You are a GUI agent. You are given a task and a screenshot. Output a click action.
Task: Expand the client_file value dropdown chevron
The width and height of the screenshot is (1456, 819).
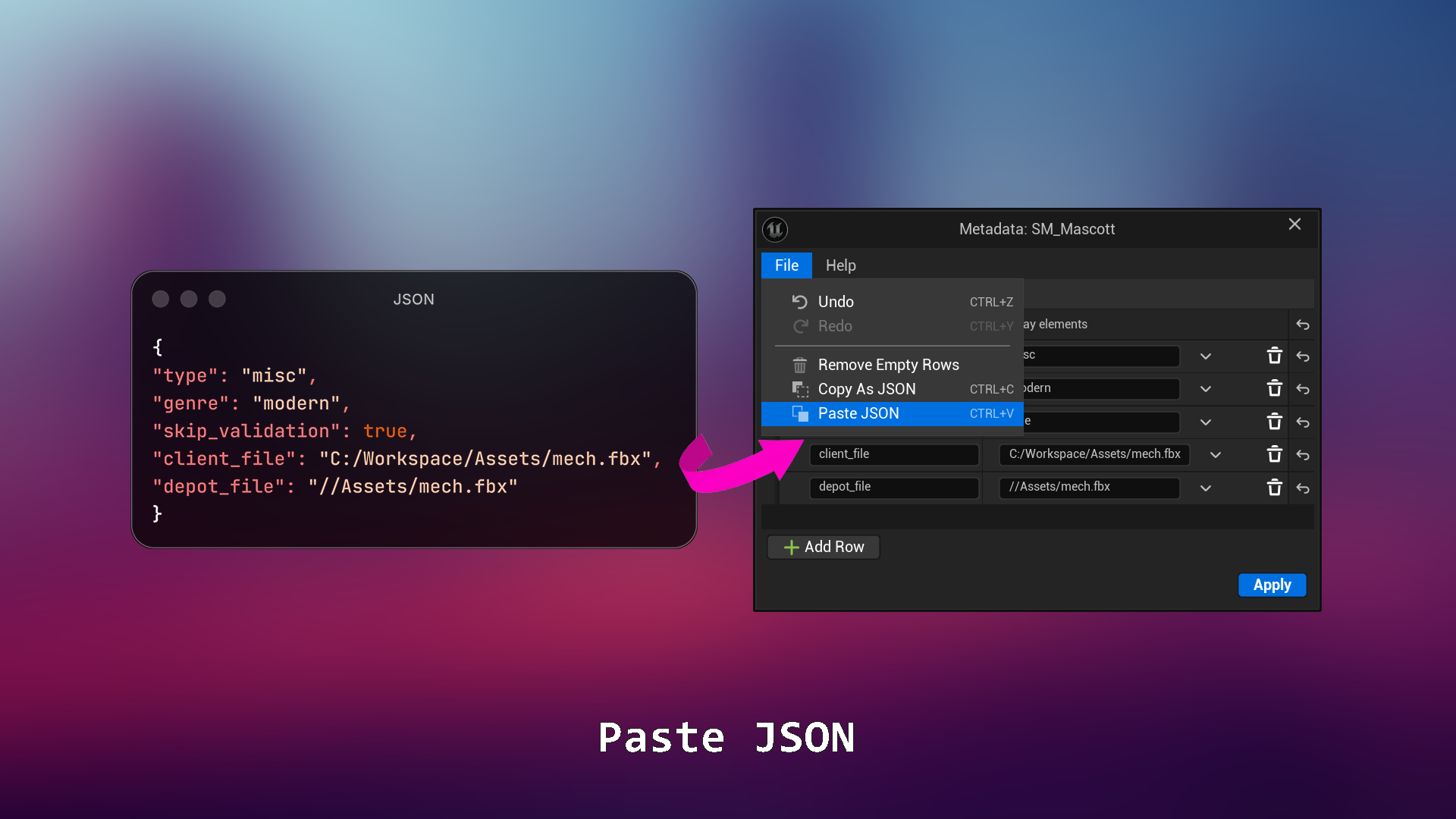click(x=1216, y=454)
